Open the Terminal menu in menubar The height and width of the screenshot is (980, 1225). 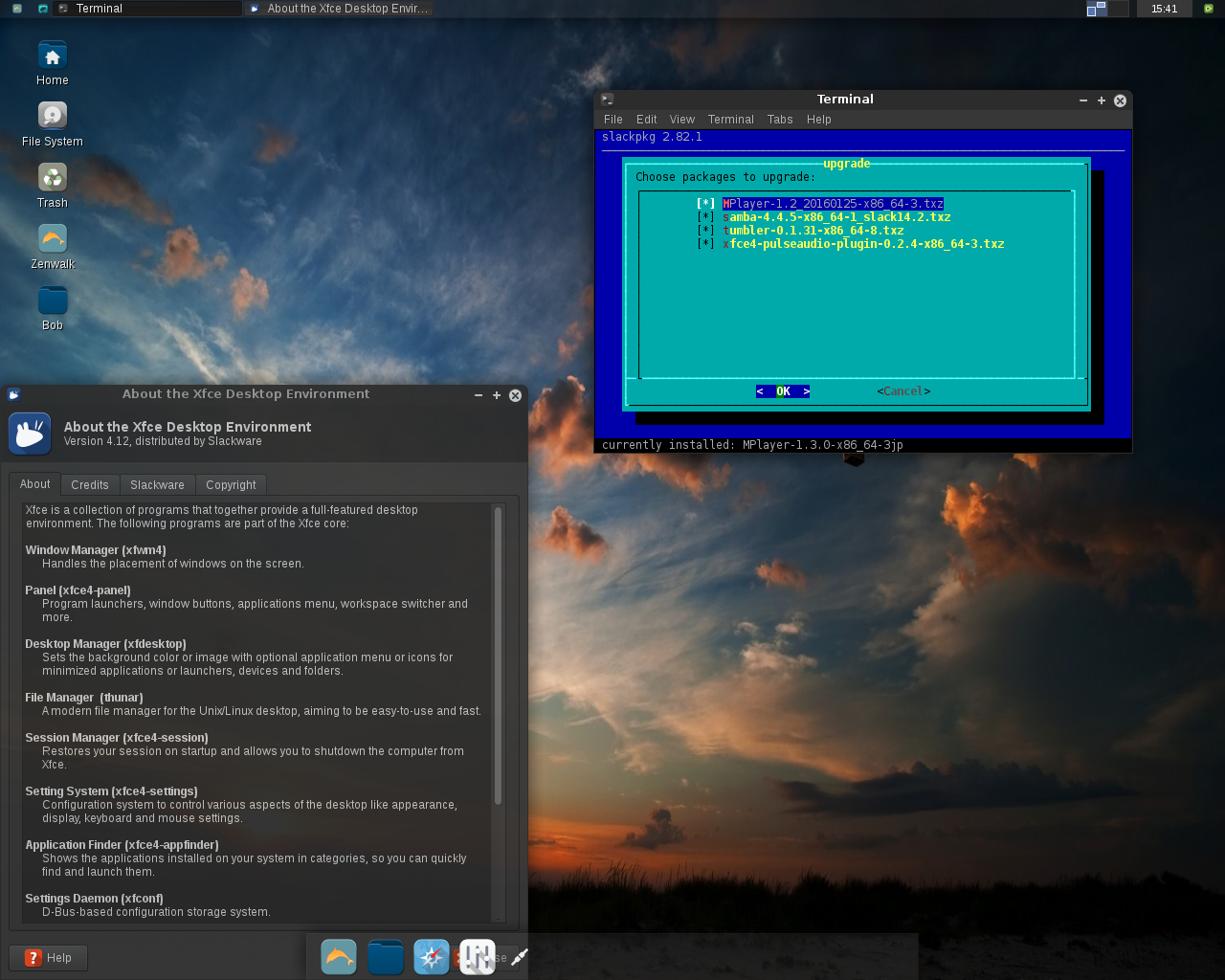[731, 120]
